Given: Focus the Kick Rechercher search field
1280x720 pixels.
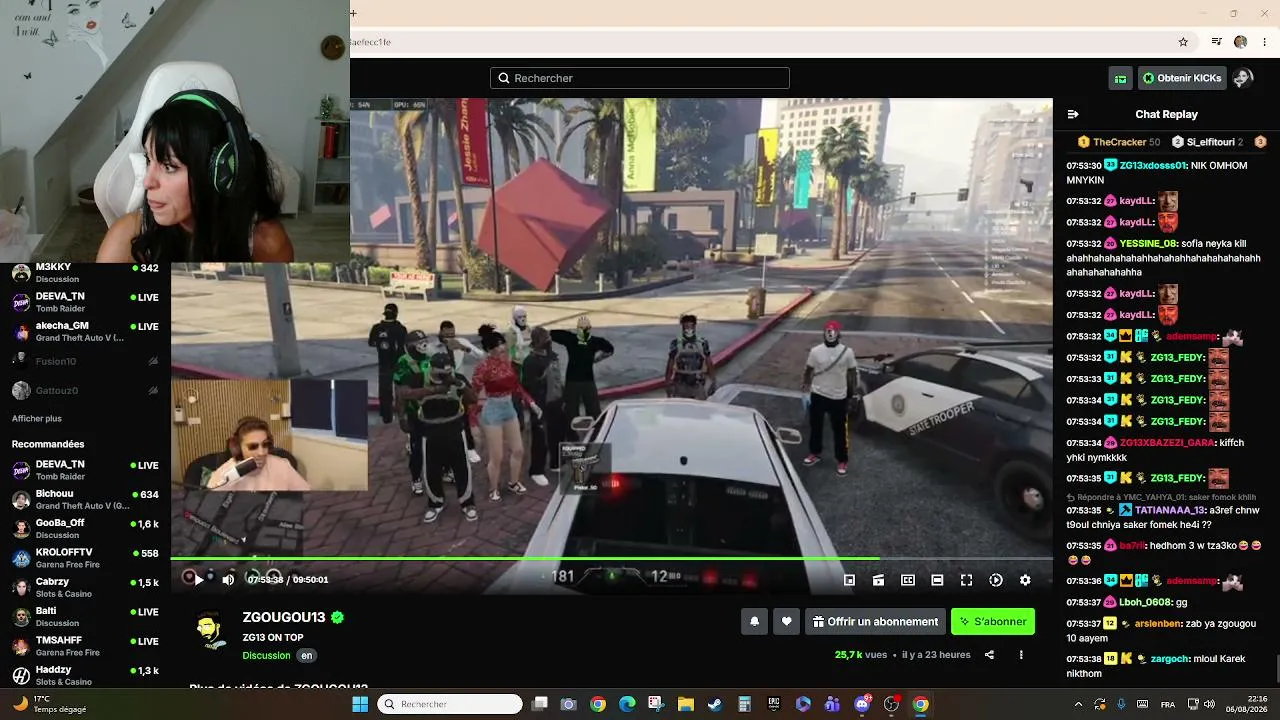Looking at the screenshot, I should [640, 78].
